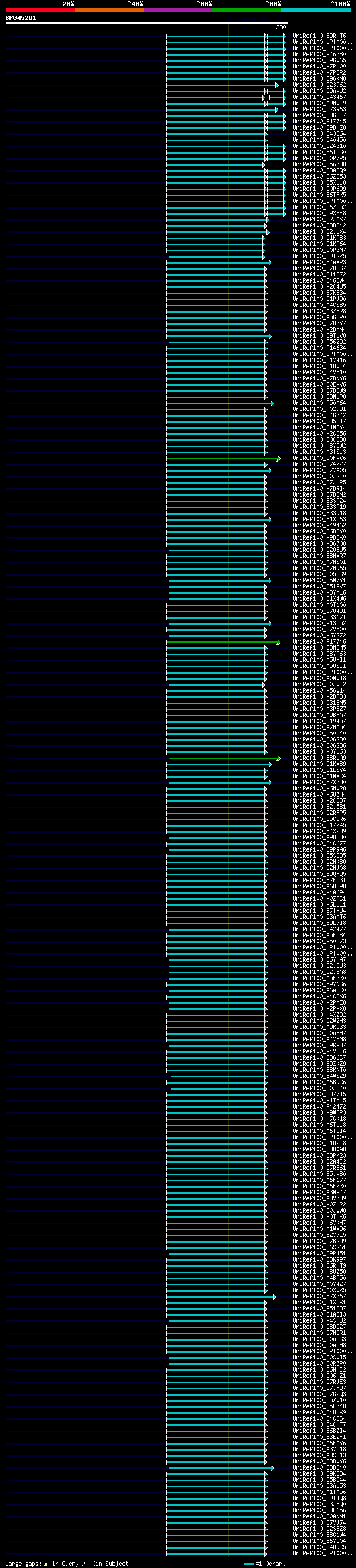Select hit label UniRef100_Q40450

319,140
